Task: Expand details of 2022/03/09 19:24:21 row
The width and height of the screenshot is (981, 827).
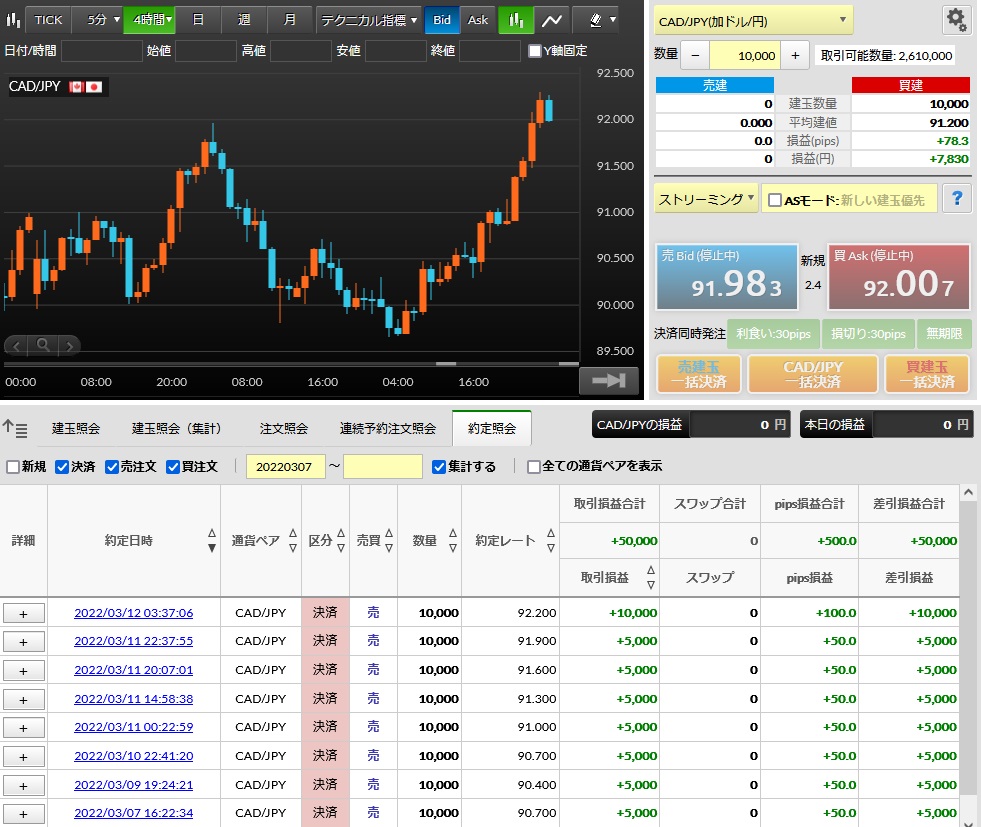Action: pos(24,786)
